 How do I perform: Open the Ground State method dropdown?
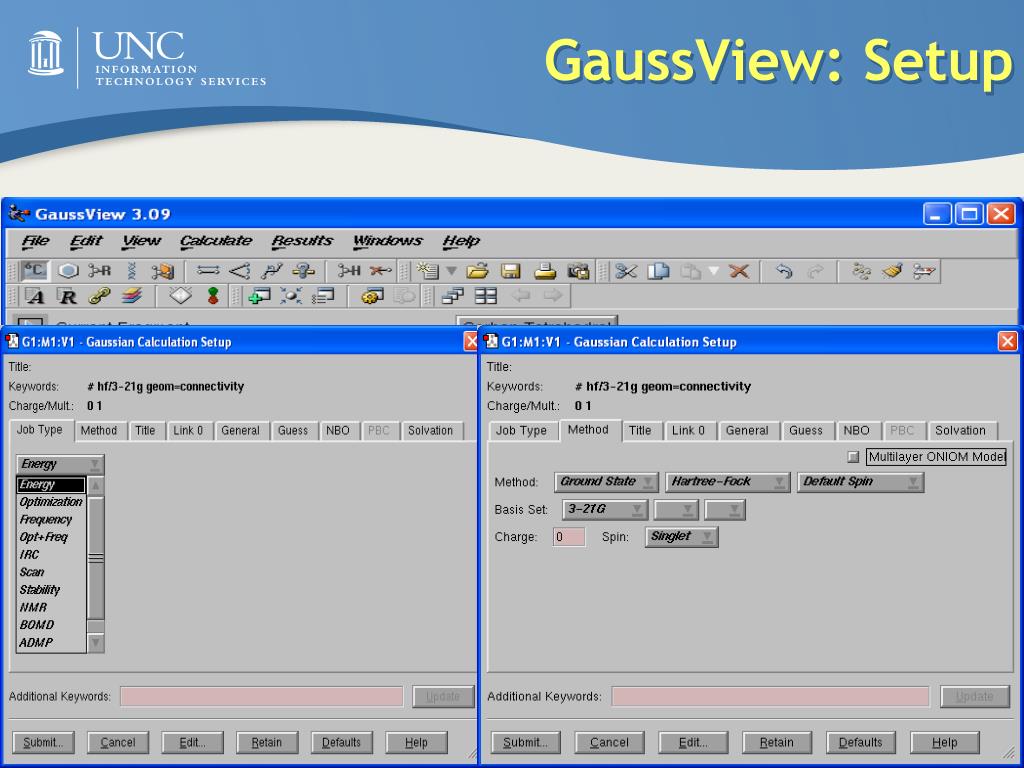click(606, 482)
